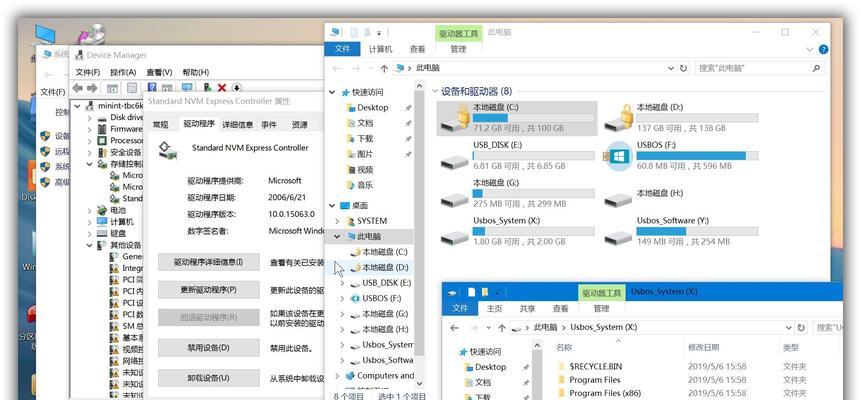Click the back arrow in Device Manager toolbar
The image size is (861, 400).
tap(78, 88)
